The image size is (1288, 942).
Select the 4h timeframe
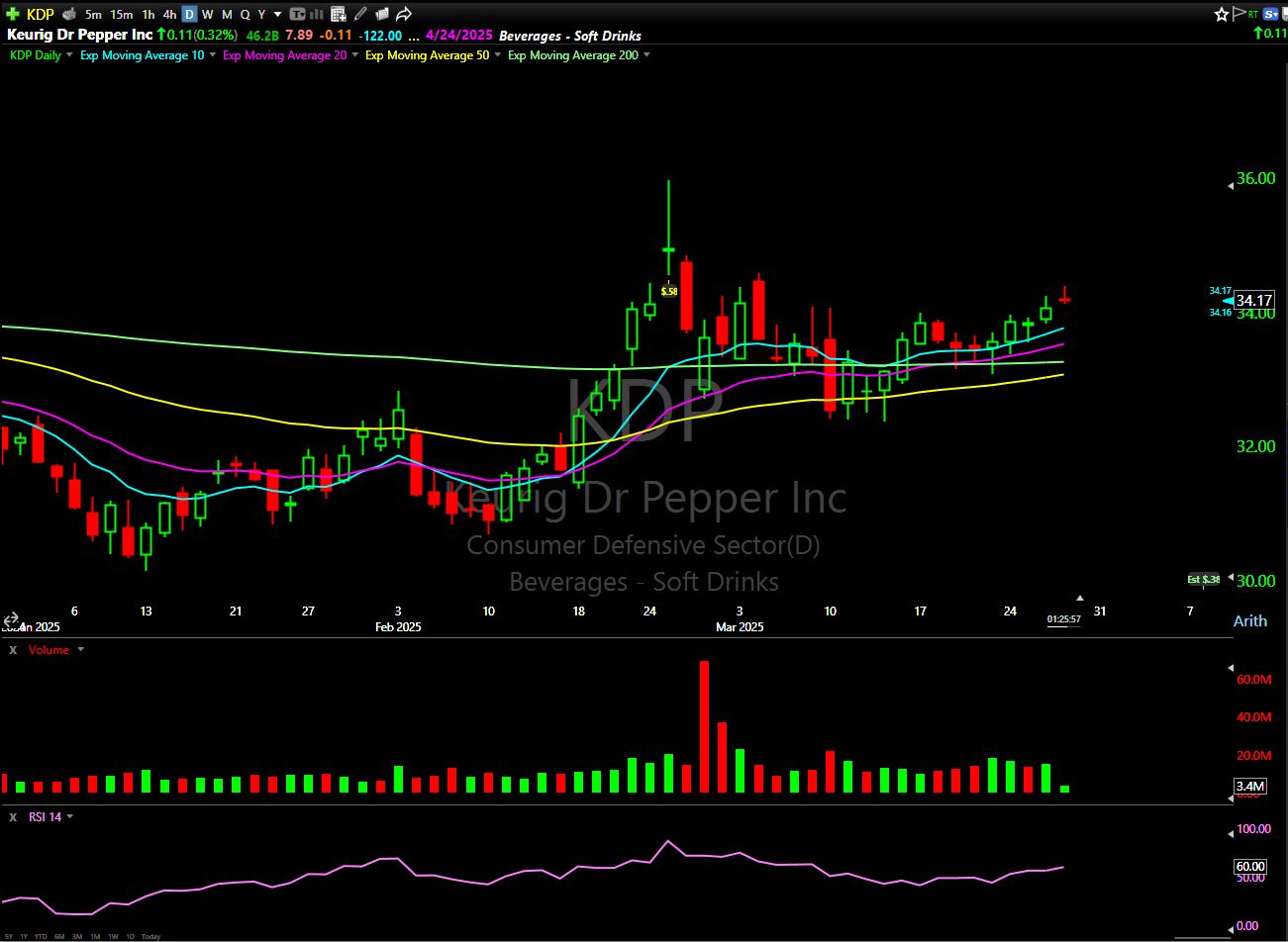click(x=170, y=14)
